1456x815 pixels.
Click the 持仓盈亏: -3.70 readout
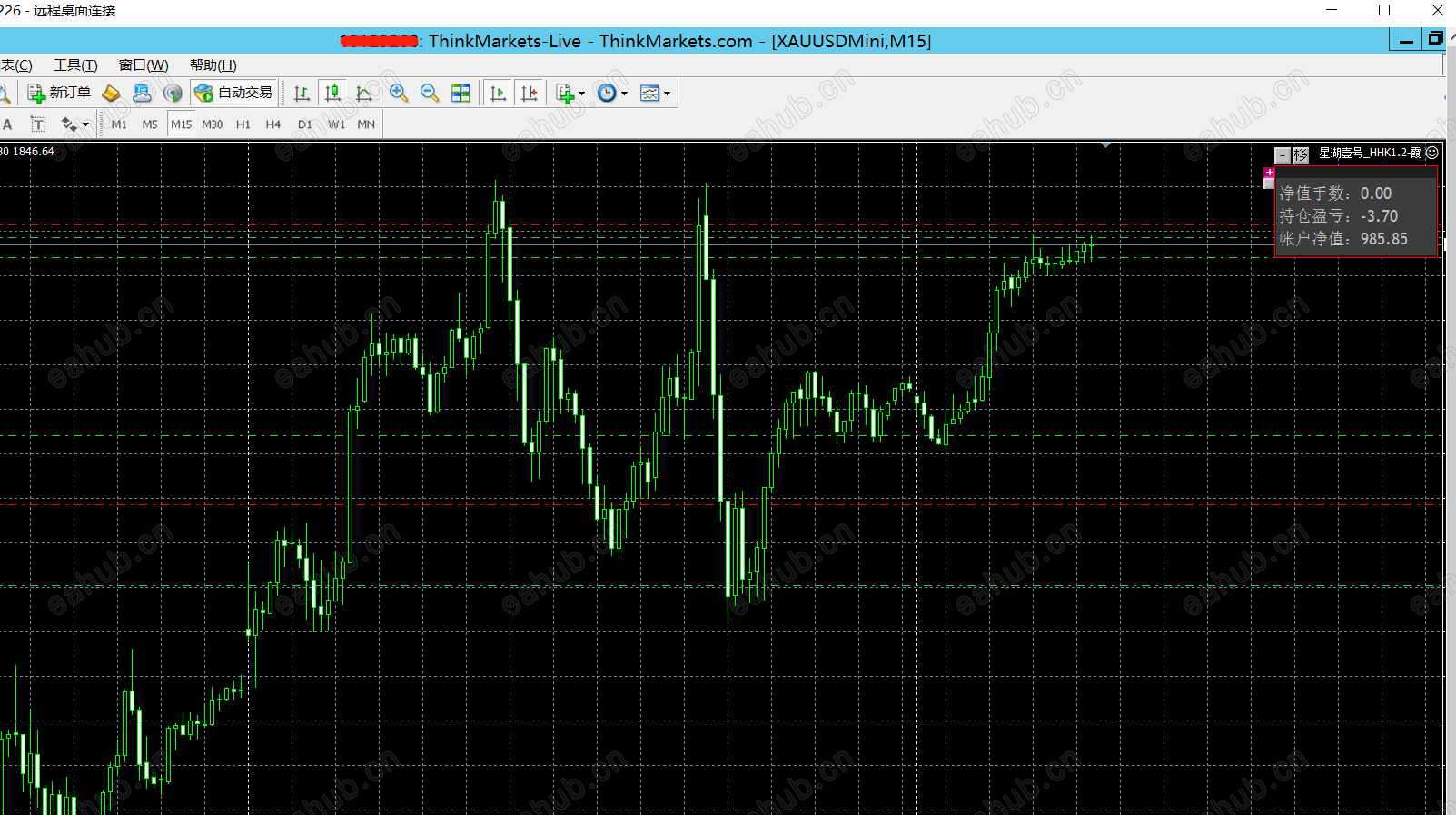pos(1339,216)
